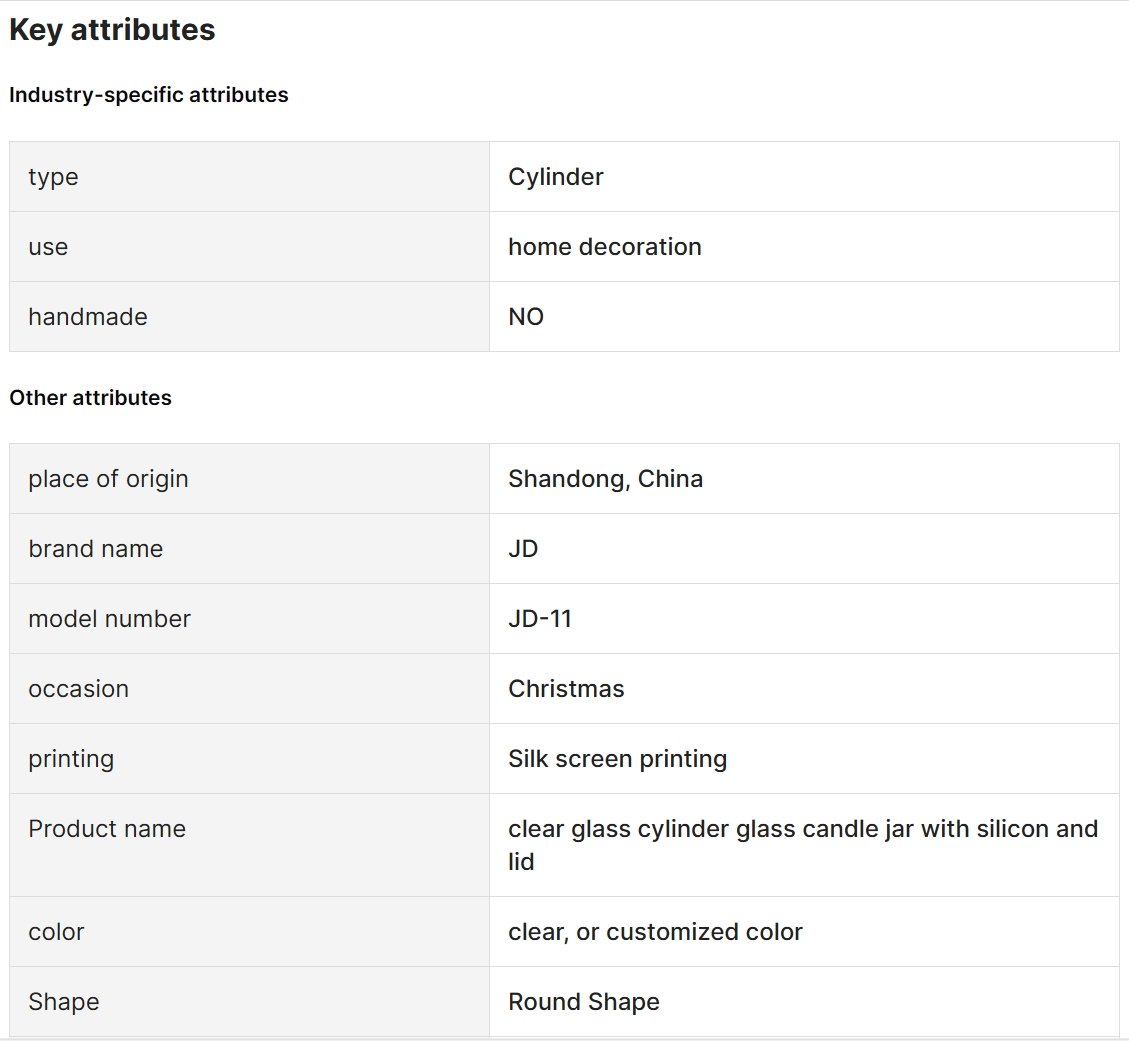Viewport: 1129px width, 1041px height.
Task: Click the clear, or customized color value
Action: click(655, 932)
